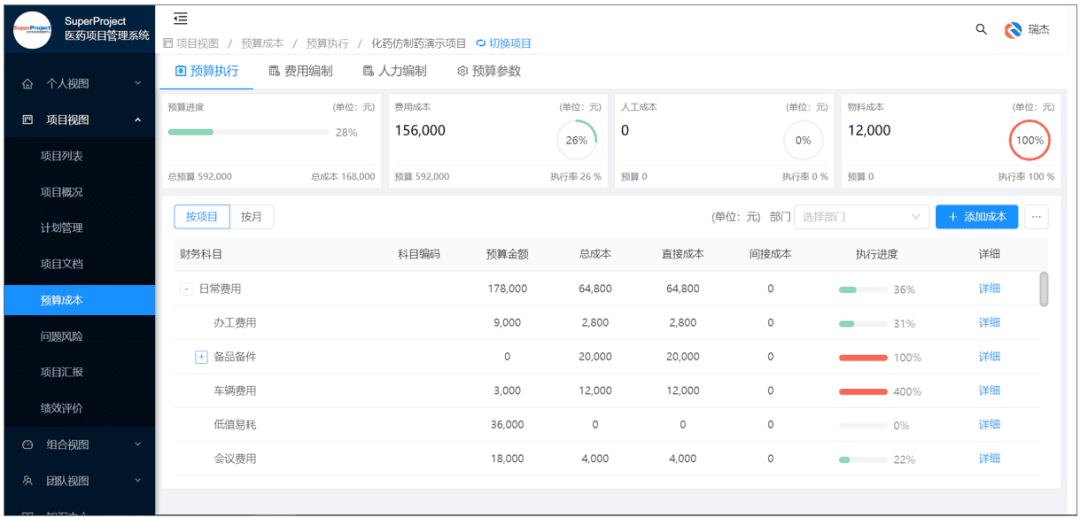The width and height of the screenshot is (1080, 517).
Task: Click the 人力编制 tab icon
Action: pos(368,71)
